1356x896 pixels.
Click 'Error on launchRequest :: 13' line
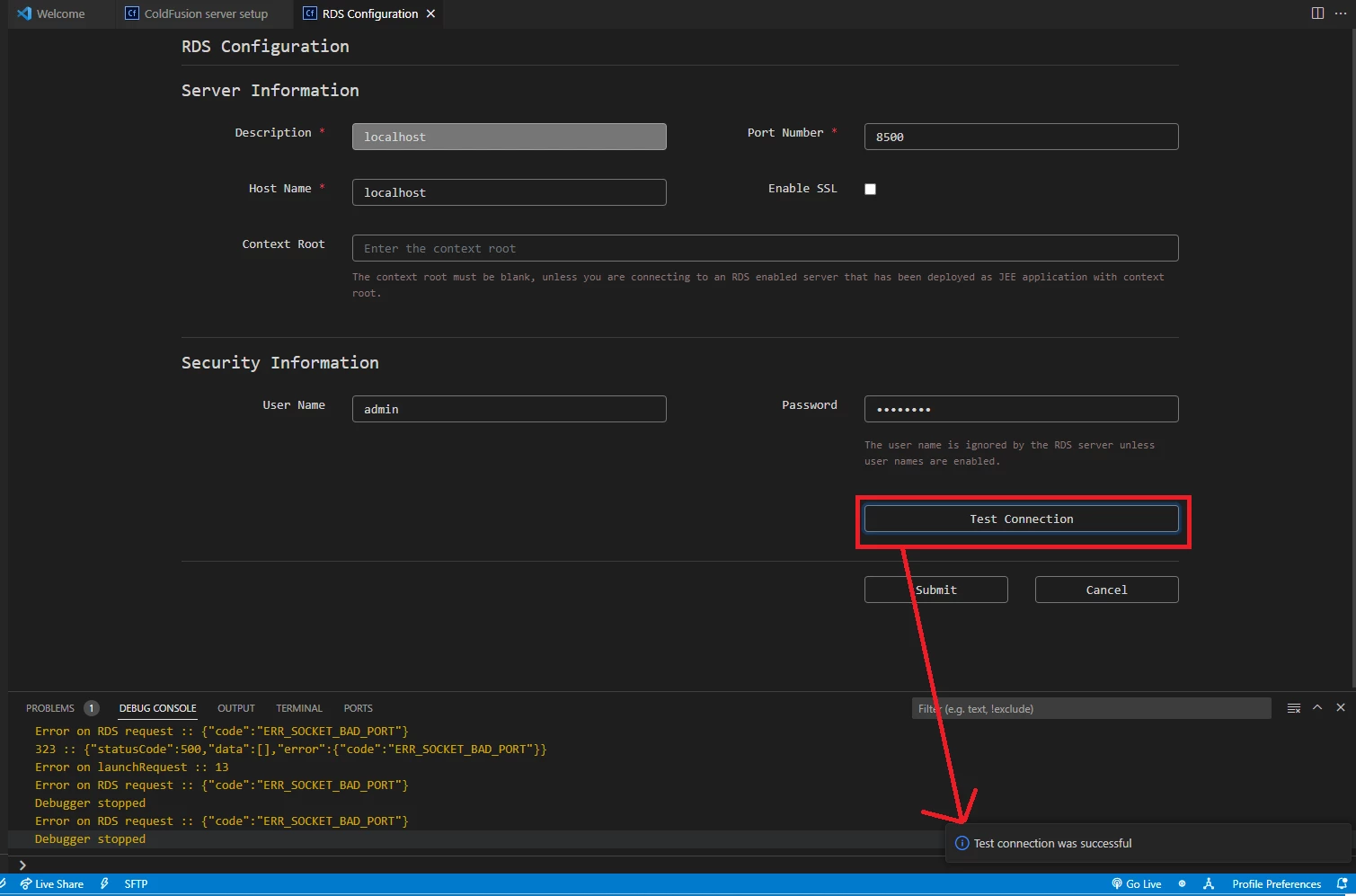click(132, 767)
